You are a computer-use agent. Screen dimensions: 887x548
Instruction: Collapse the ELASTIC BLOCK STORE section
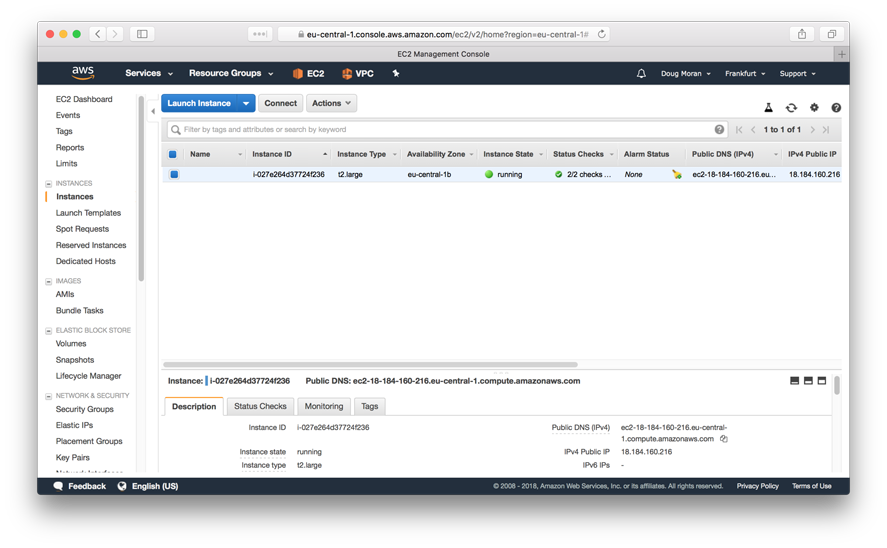pyautogui.click(x=49, y=331)
